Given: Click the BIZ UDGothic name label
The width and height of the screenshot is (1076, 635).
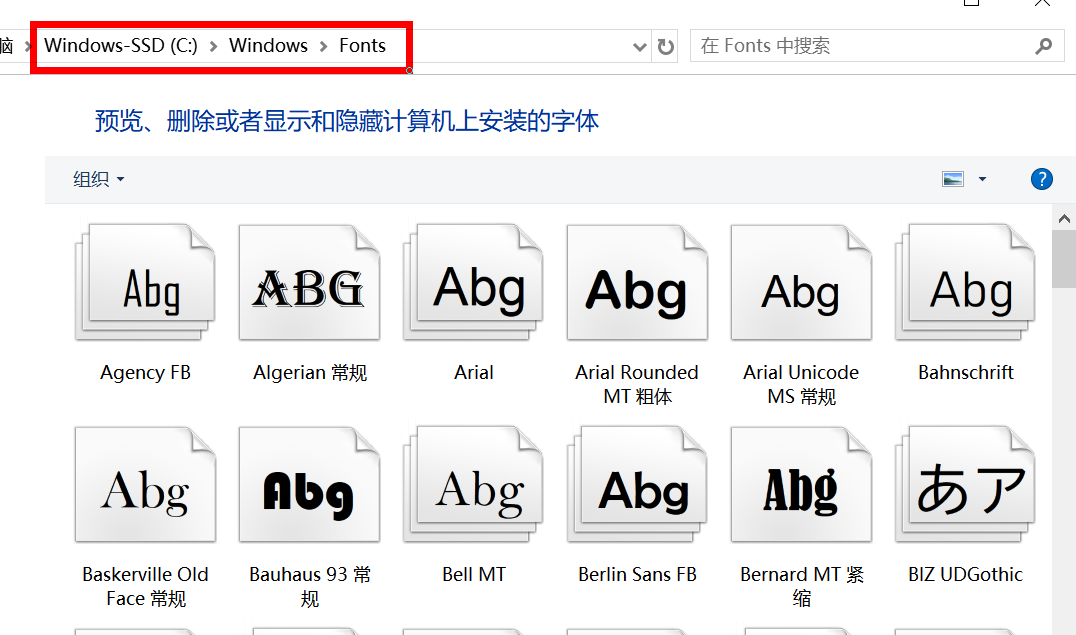Looking at the screenshot, I should click(x=966, y=575).
